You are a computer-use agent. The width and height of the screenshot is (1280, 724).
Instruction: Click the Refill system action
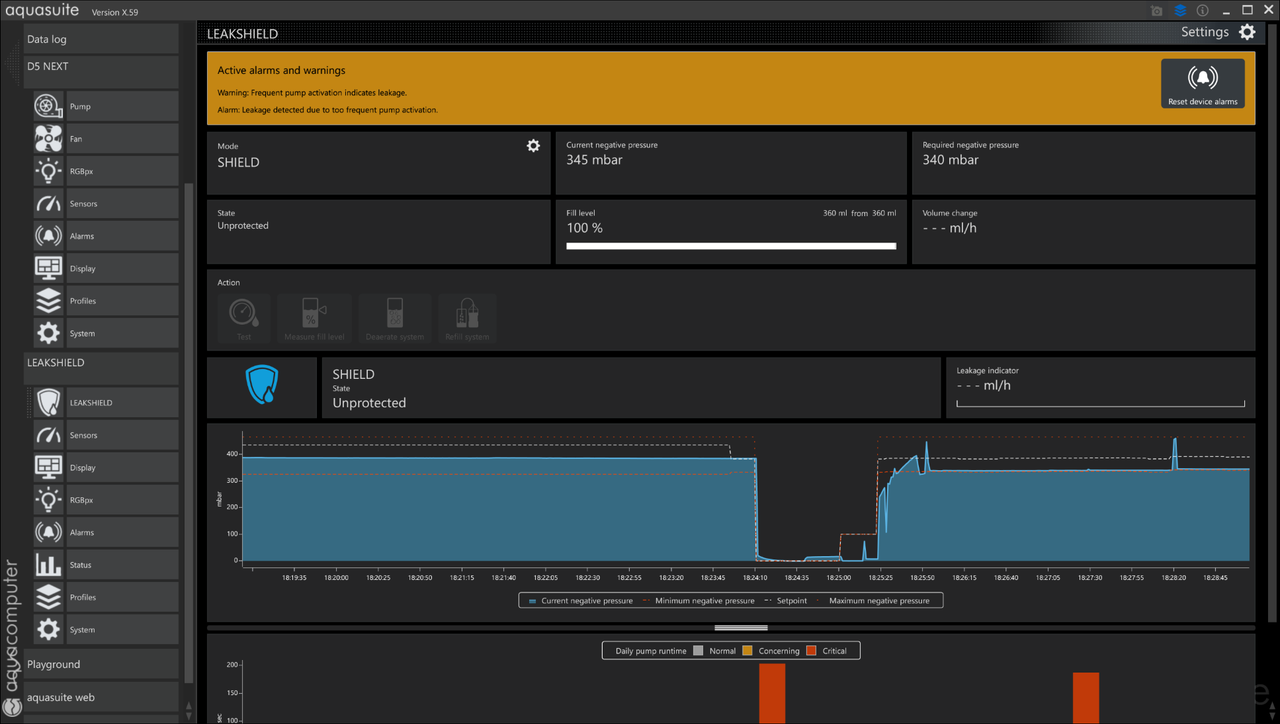pyautogui.click(x=467, y=319)
